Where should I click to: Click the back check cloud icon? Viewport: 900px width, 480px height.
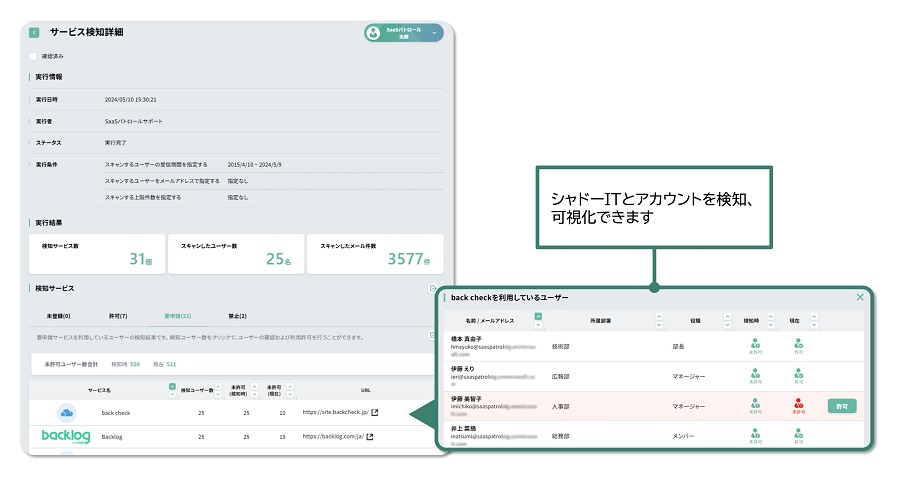(x=66, y=412)
